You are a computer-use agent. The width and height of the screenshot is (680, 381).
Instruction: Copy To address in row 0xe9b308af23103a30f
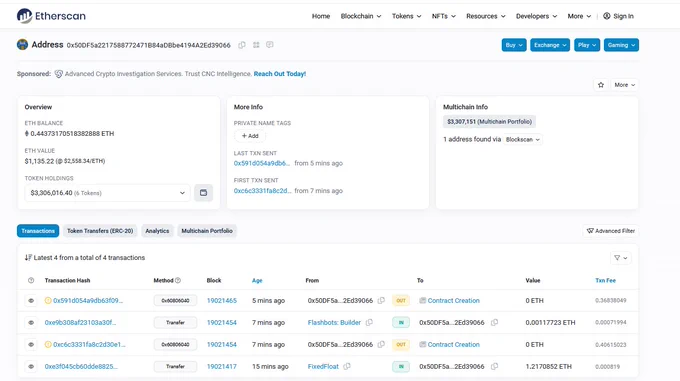click(494, 322)
